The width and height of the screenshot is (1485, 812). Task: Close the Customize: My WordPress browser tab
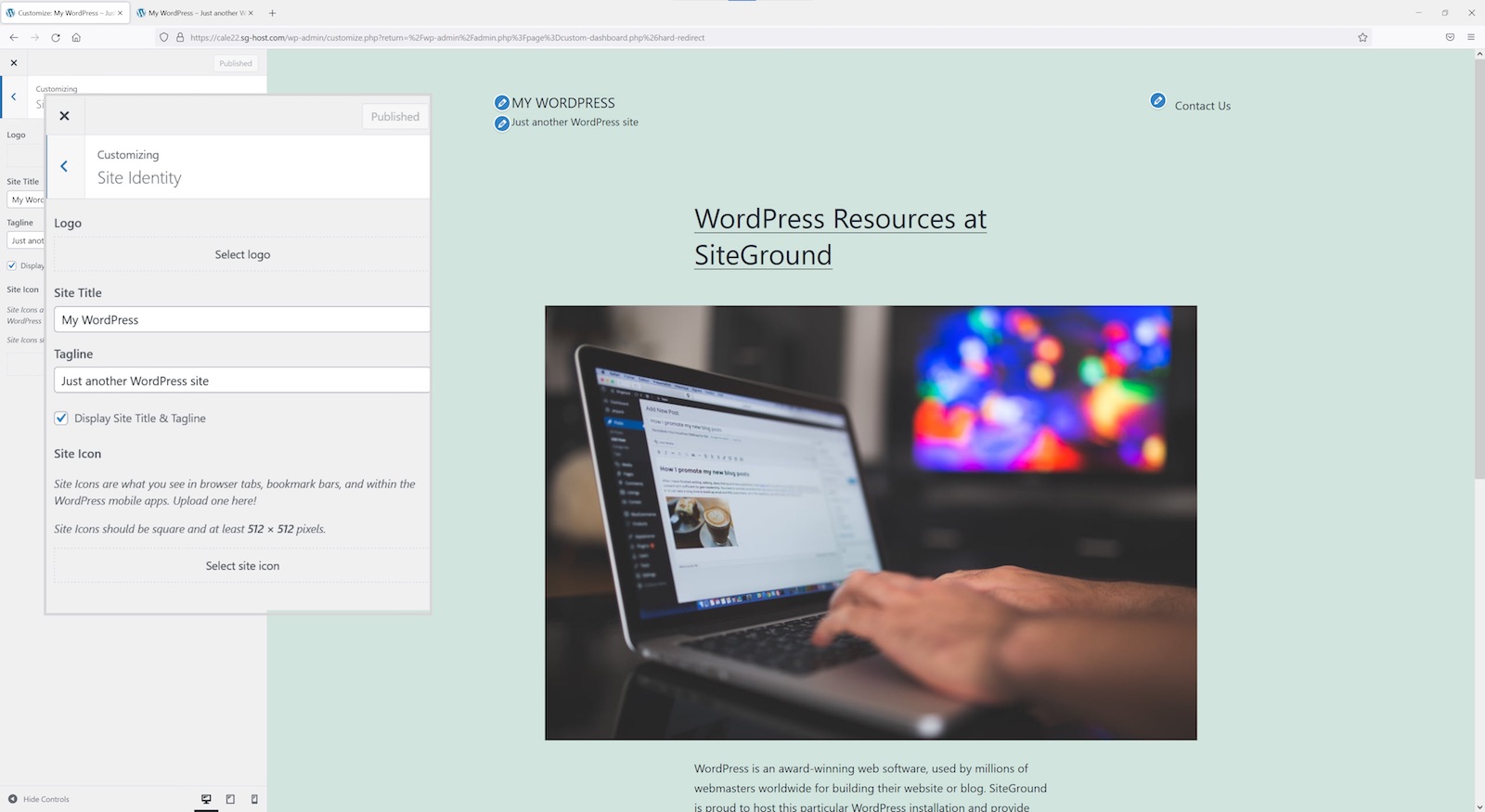[120, 13]
